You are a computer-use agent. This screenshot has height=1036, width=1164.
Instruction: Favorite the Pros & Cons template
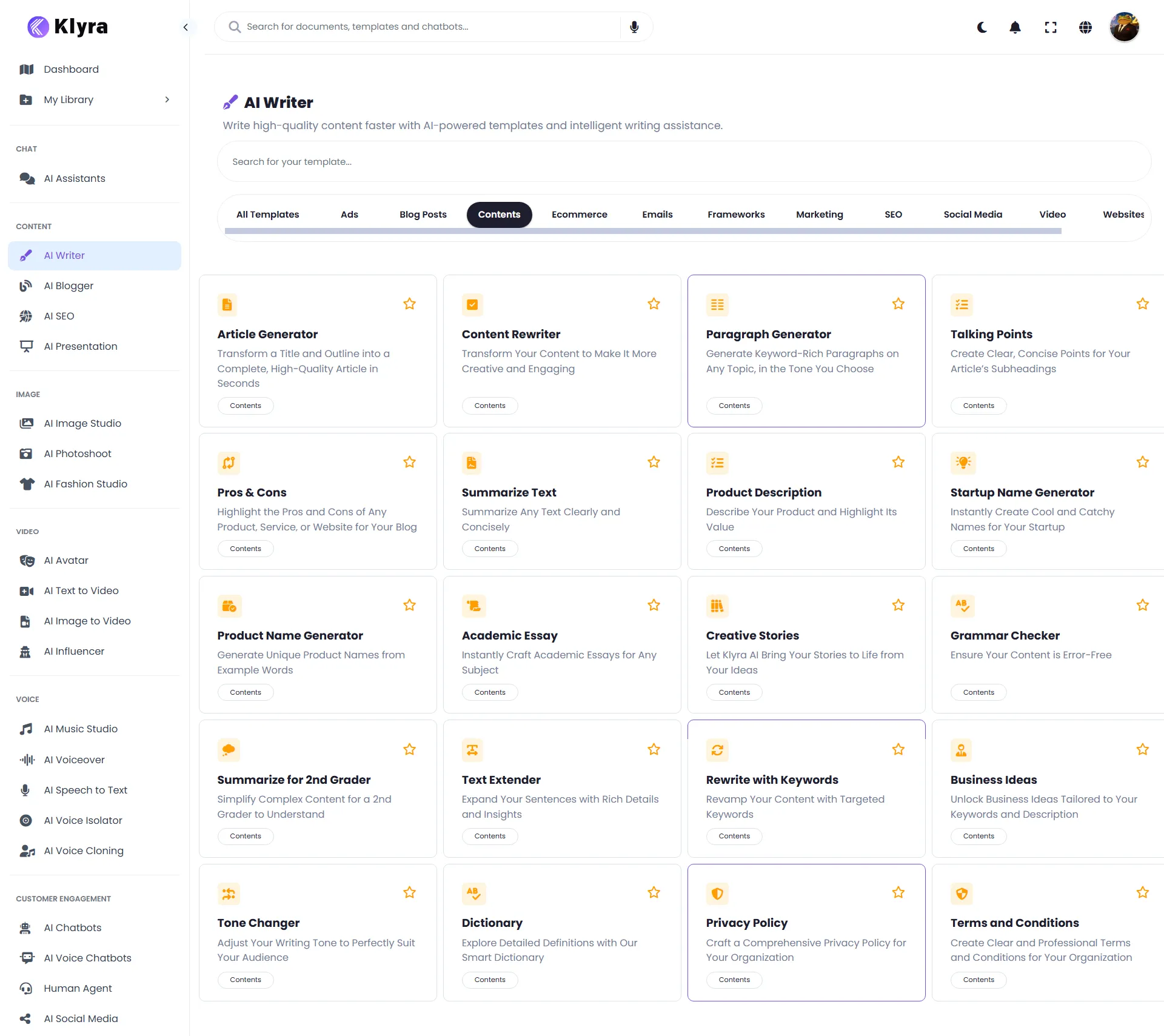(410, 462)
